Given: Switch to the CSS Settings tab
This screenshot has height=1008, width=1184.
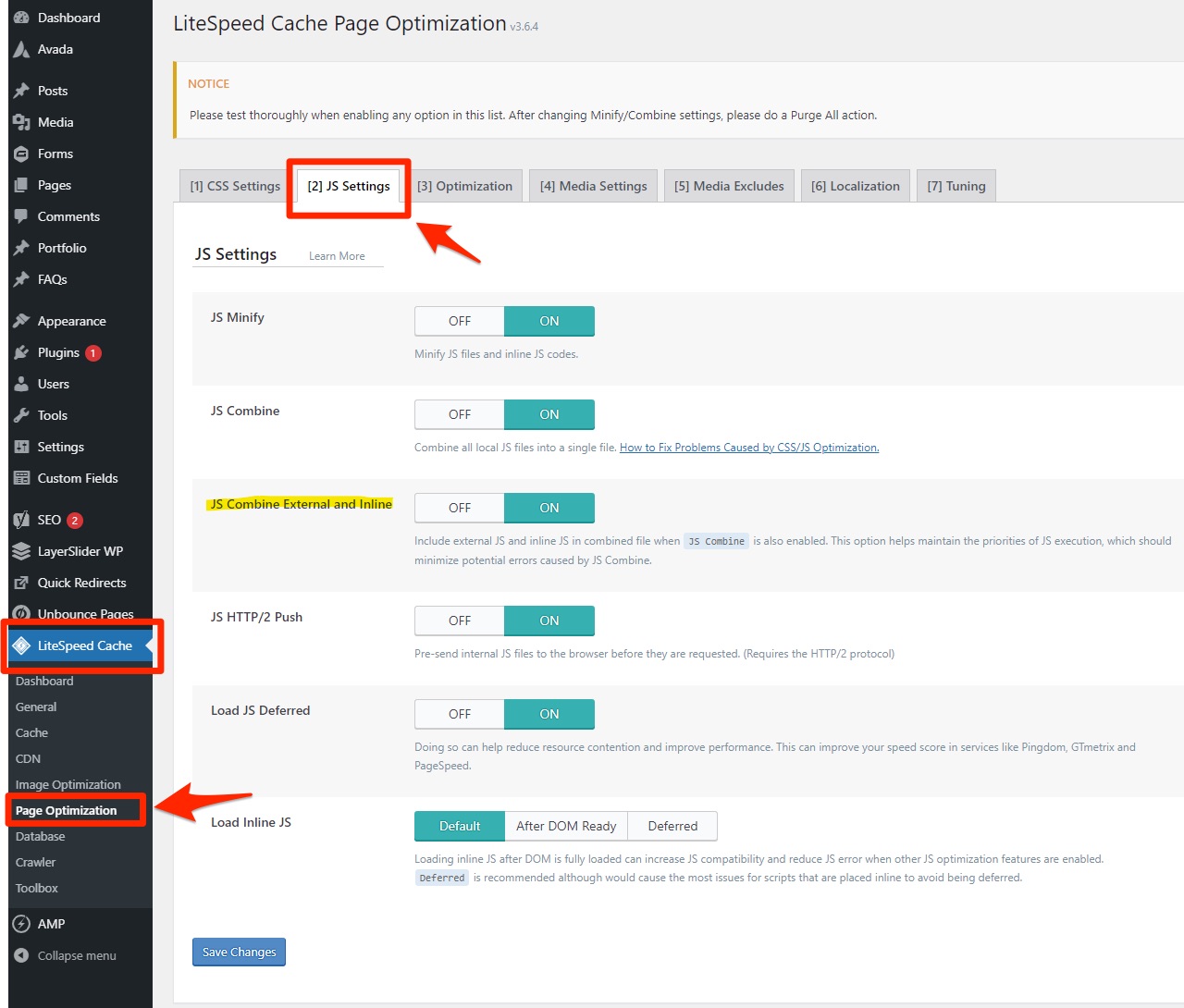Looking at the screenshot, I should [235, 186].
